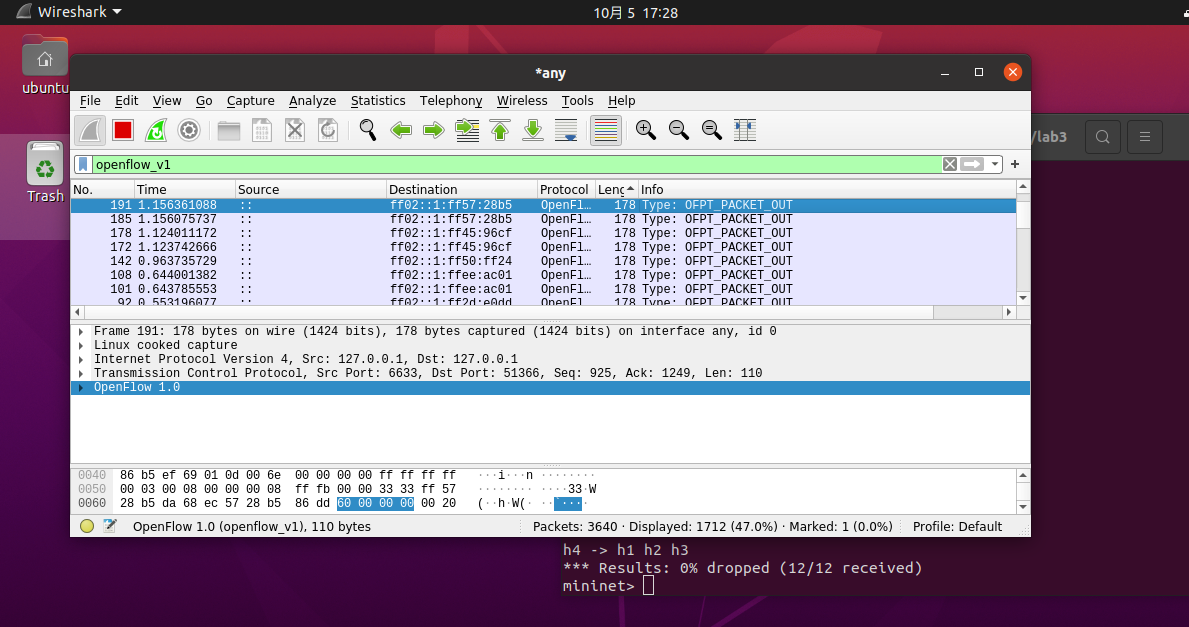Jump to the last packet icon
The height and width of the screenshot is (627, 1189).
[x=533, y=130]
